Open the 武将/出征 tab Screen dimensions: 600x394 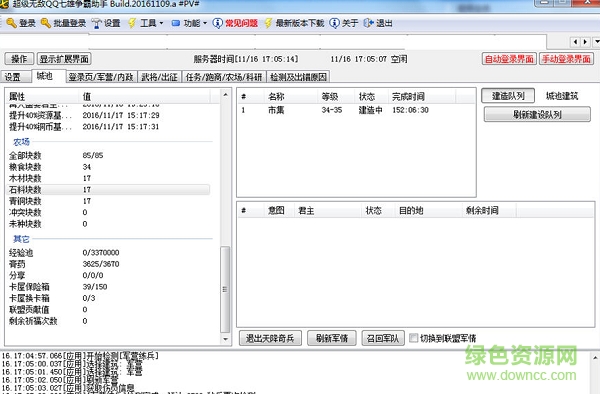(x=159, y=77)
